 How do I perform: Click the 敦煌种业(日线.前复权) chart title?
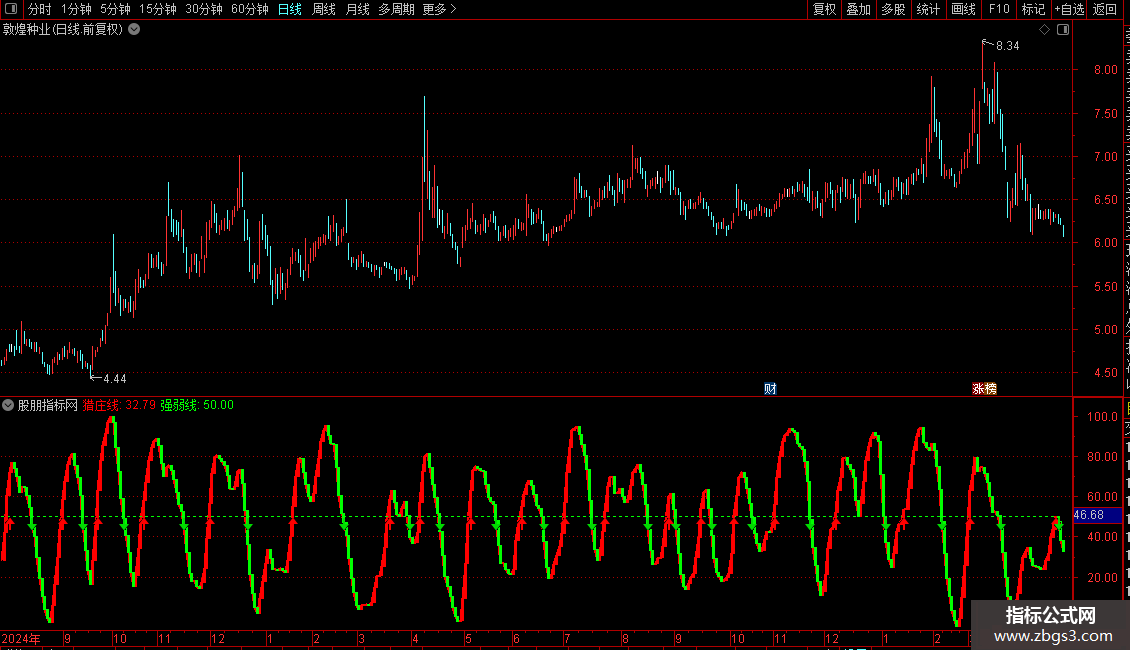63,29
